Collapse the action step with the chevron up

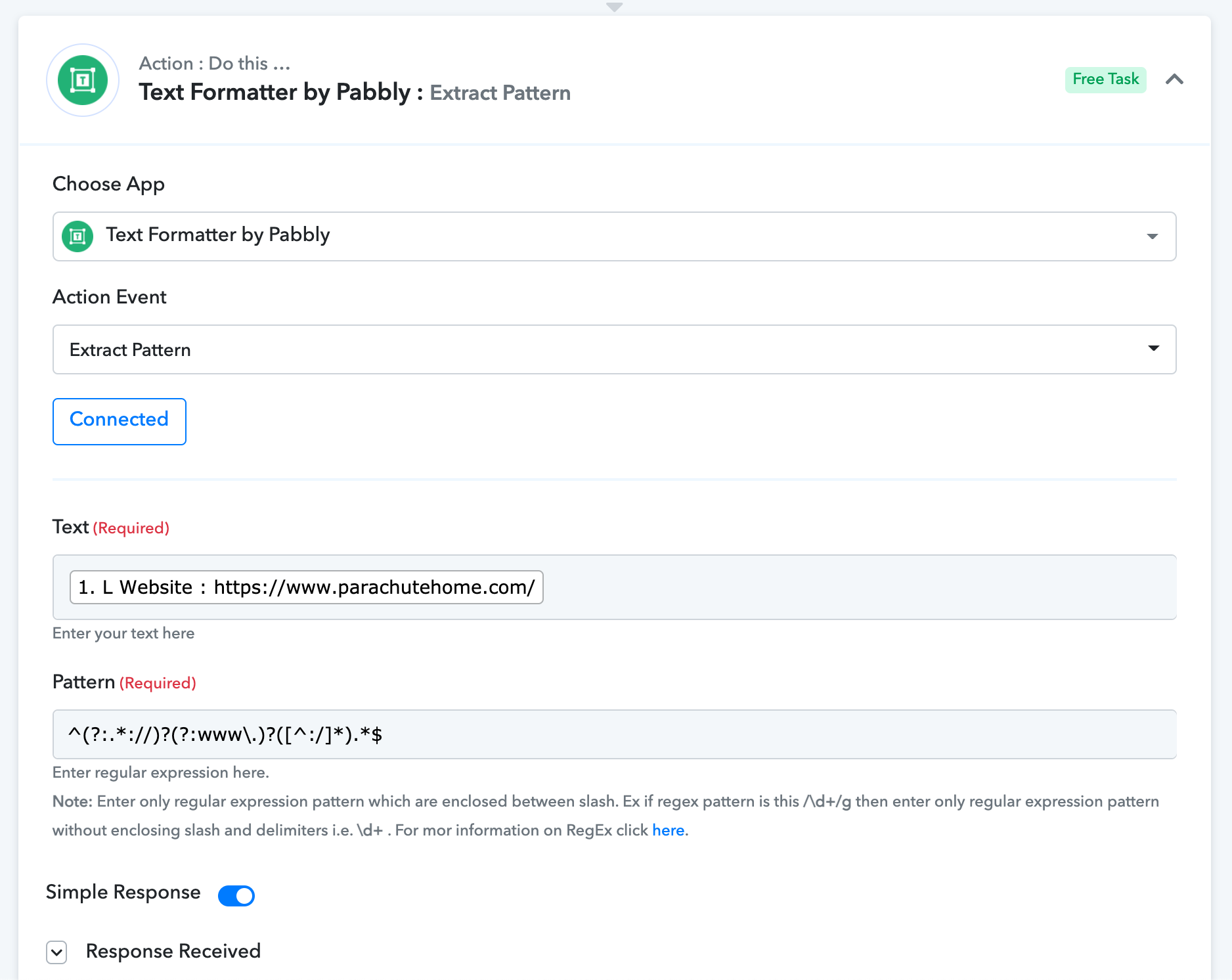point(1174,79)
